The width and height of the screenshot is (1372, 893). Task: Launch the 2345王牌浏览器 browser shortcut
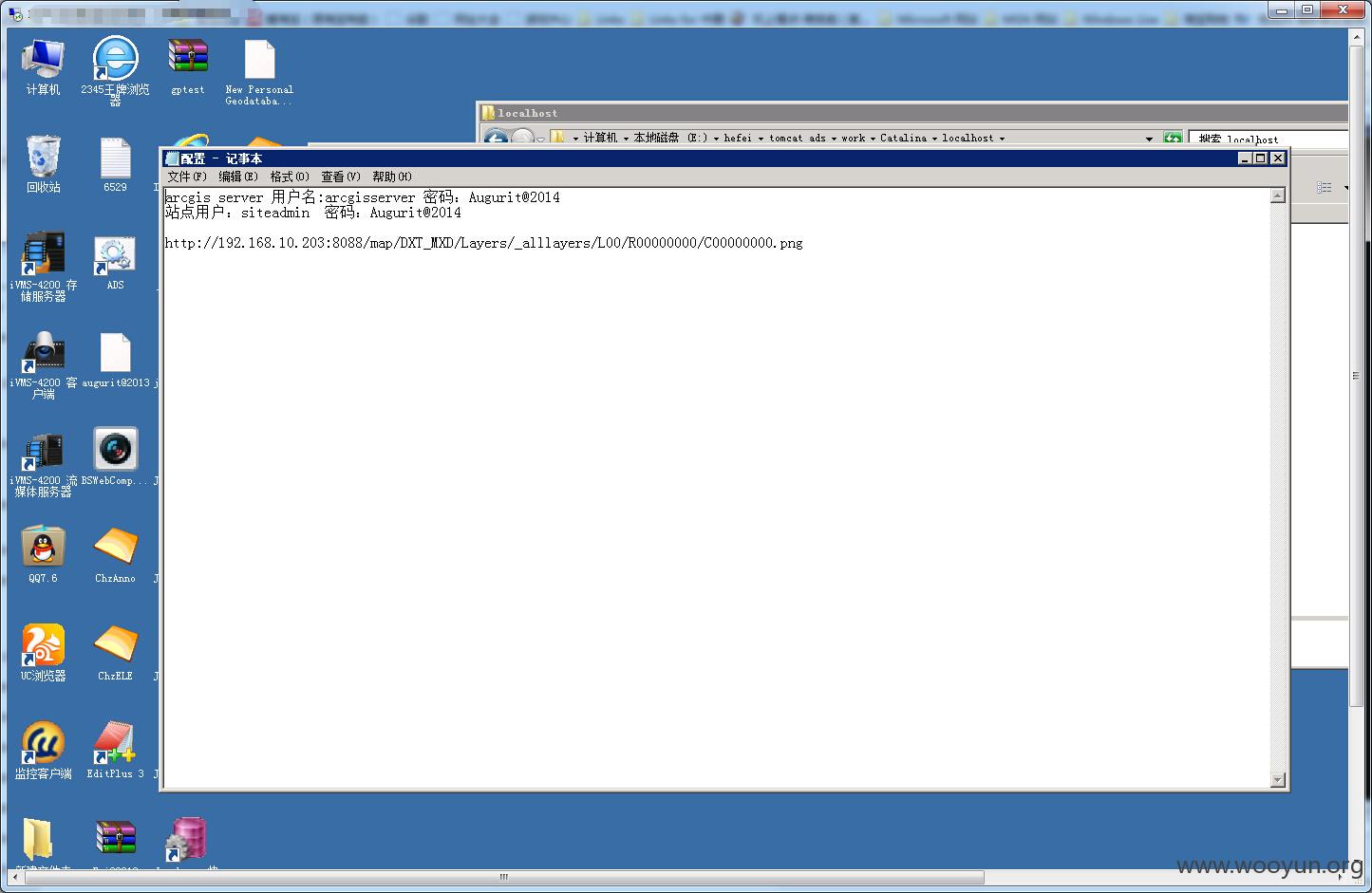pos(115,70)
